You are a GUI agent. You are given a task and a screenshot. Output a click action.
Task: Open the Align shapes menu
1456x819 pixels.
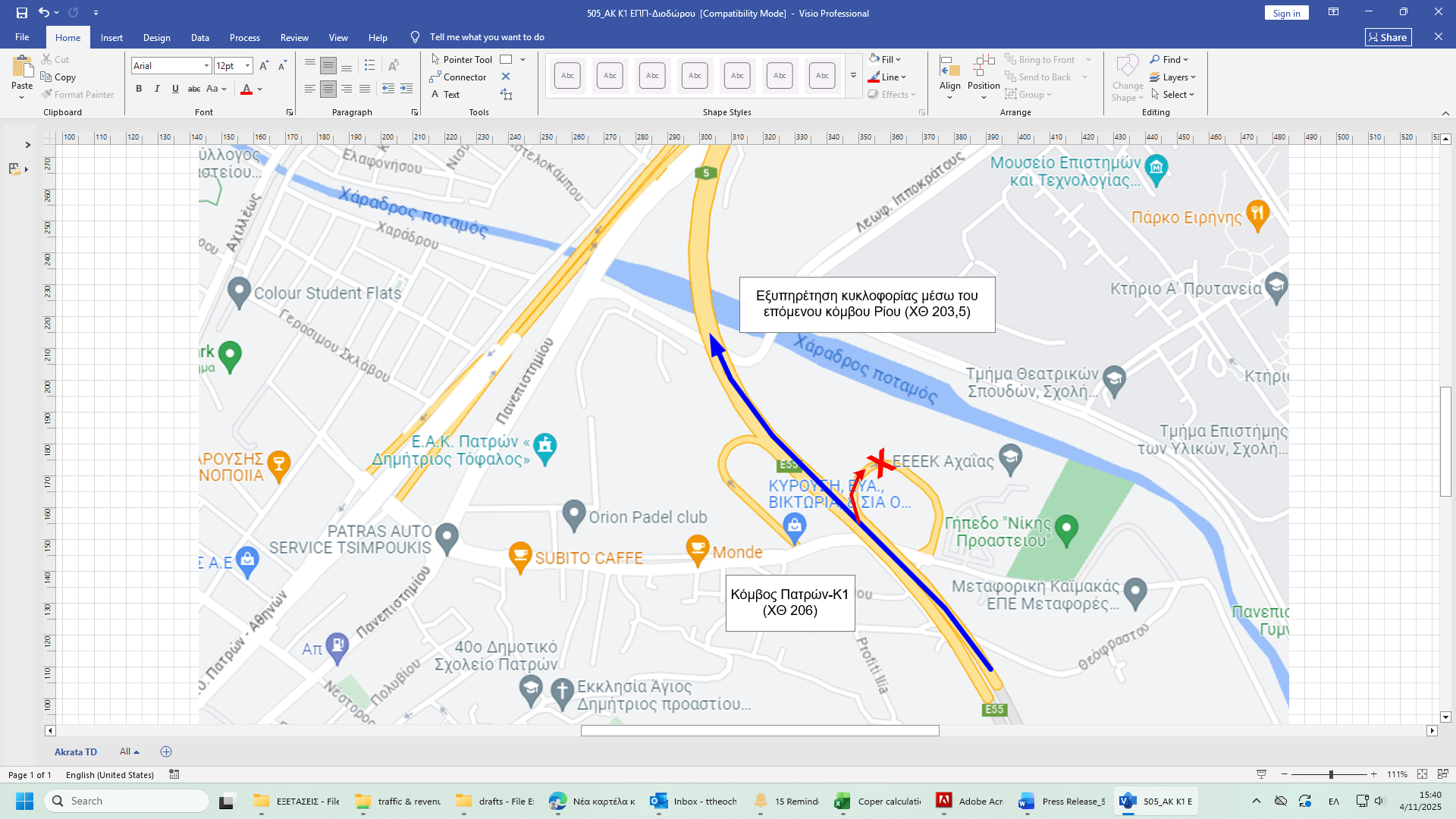coord(949,77)
